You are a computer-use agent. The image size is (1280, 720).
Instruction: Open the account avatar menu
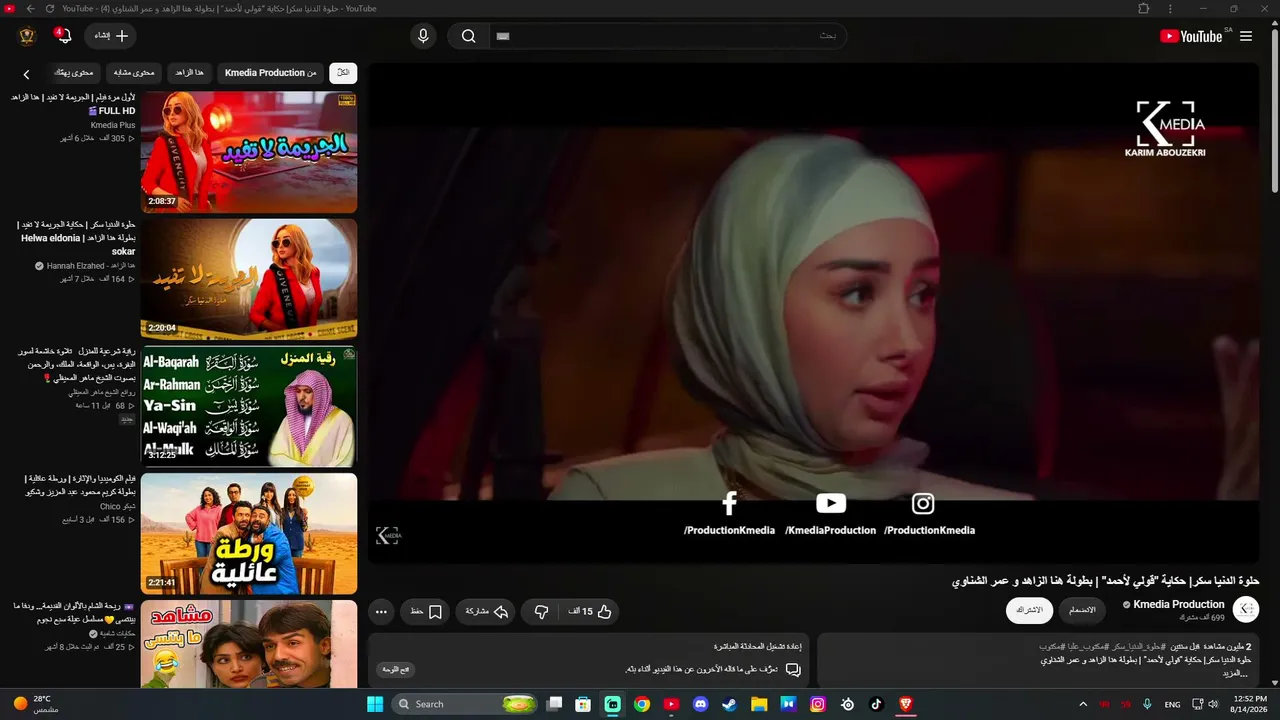tap(27, 36)
